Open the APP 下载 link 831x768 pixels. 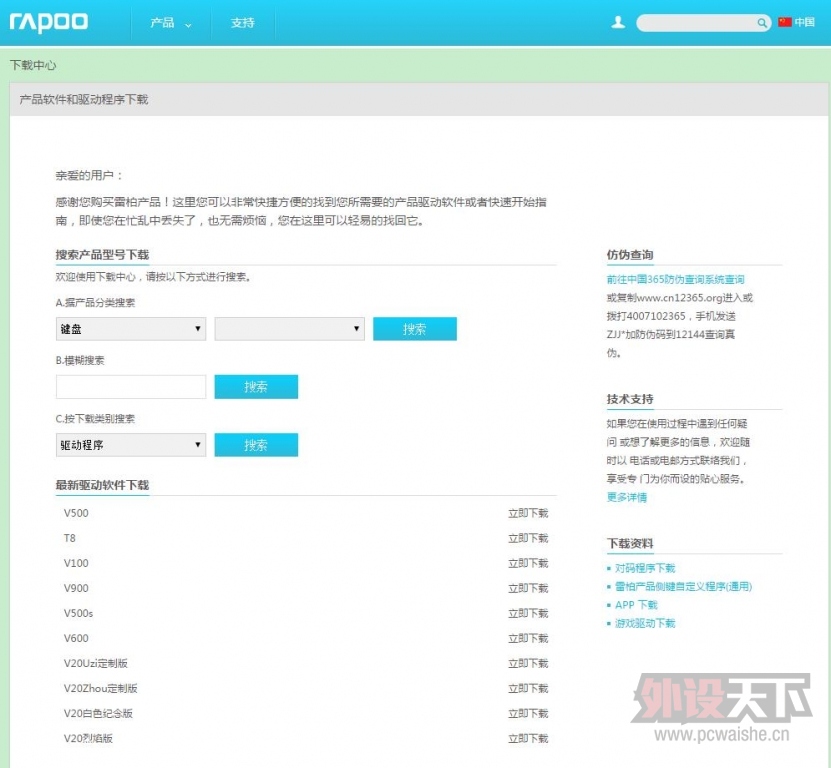click(636, 605)
